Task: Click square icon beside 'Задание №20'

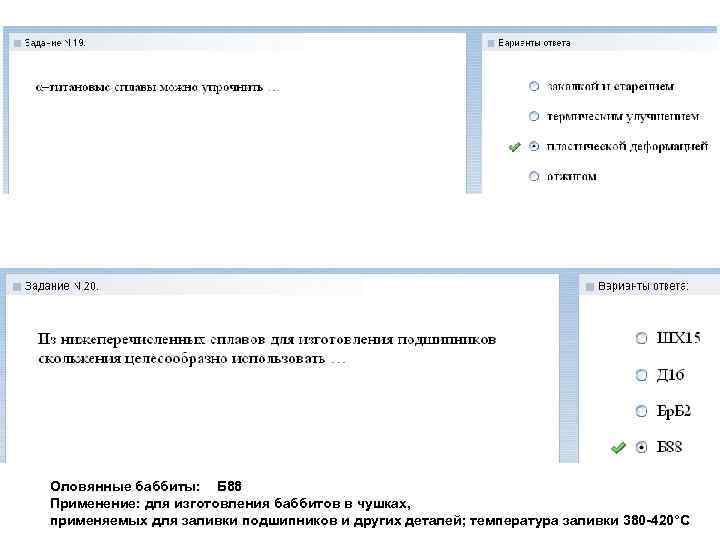Action: point(17,287)
